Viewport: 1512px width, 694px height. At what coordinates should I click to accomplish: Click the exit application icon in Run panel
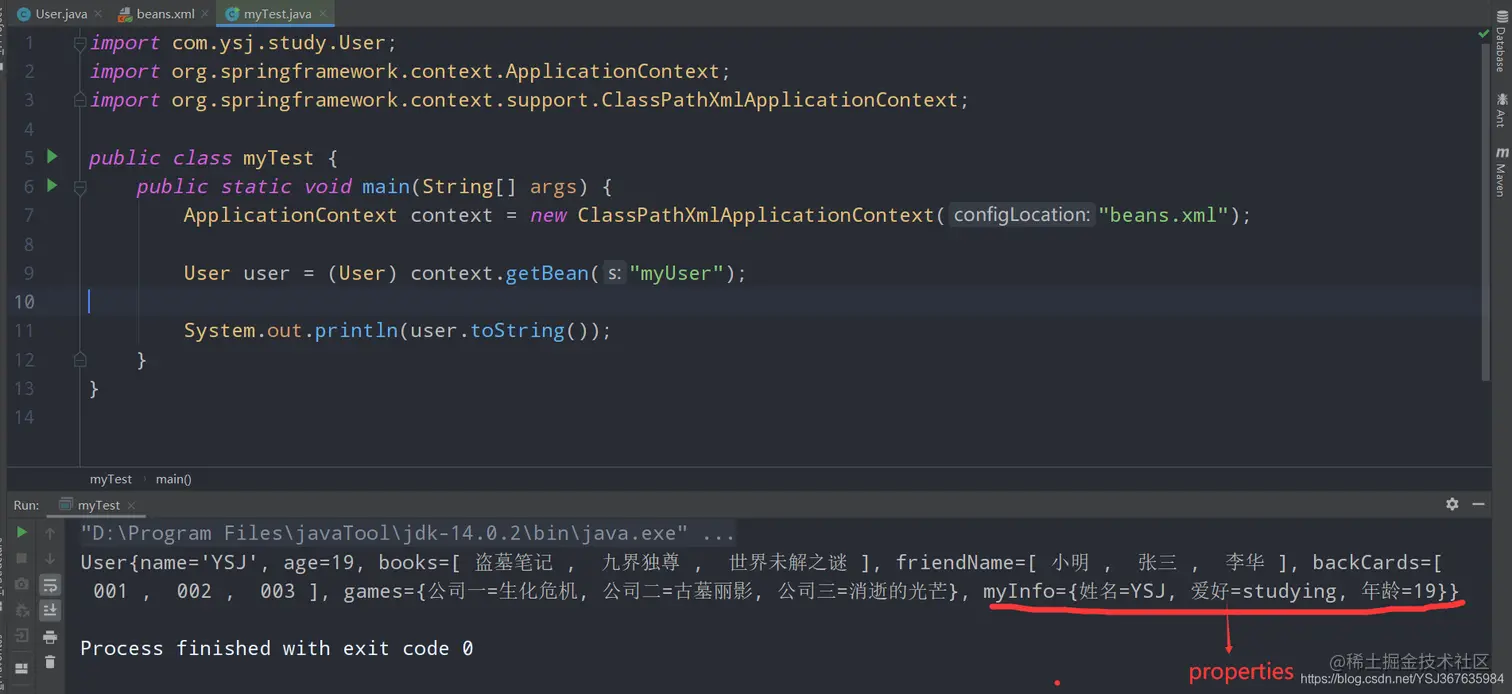coord(22,636)
